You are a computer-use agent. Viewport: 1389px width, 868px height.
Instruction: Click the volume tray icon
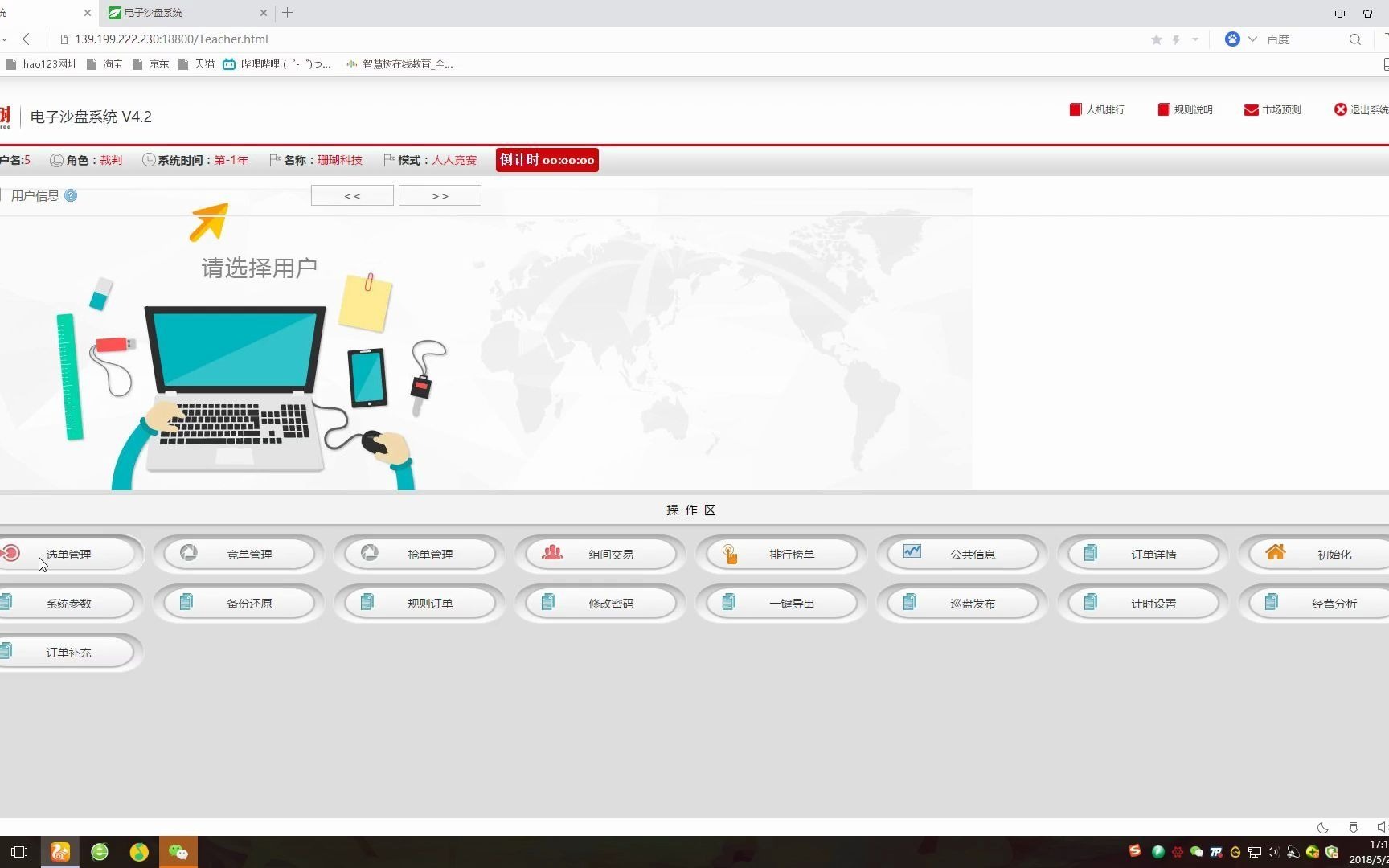pos(1273,852)
